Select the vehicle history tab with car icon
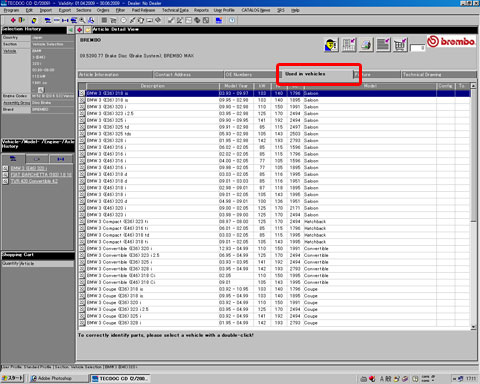This screenshot has height=384, width=480. [13, 159]
